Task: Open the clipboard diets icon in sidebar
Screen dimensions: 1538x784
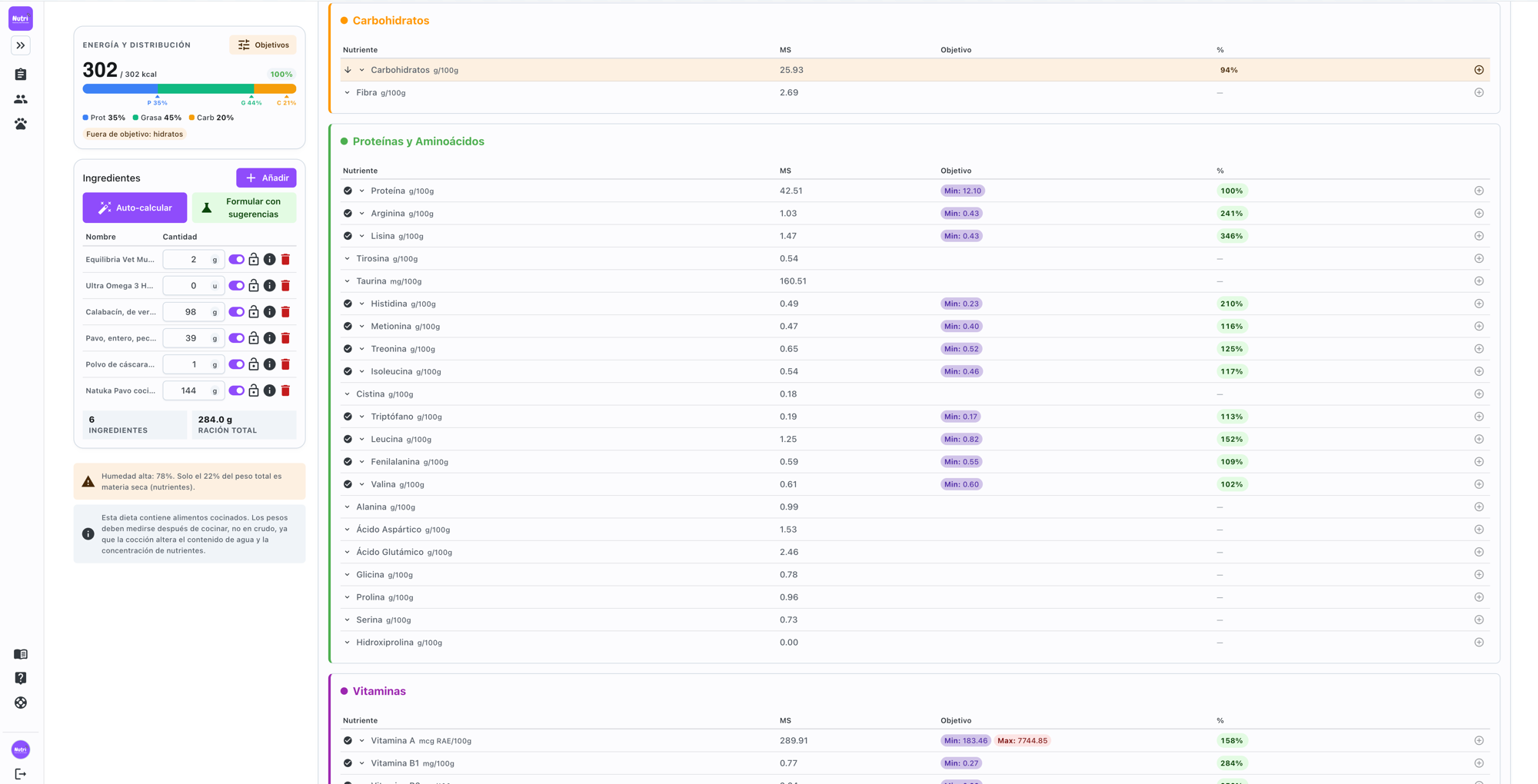Action: tap(21, 75)
